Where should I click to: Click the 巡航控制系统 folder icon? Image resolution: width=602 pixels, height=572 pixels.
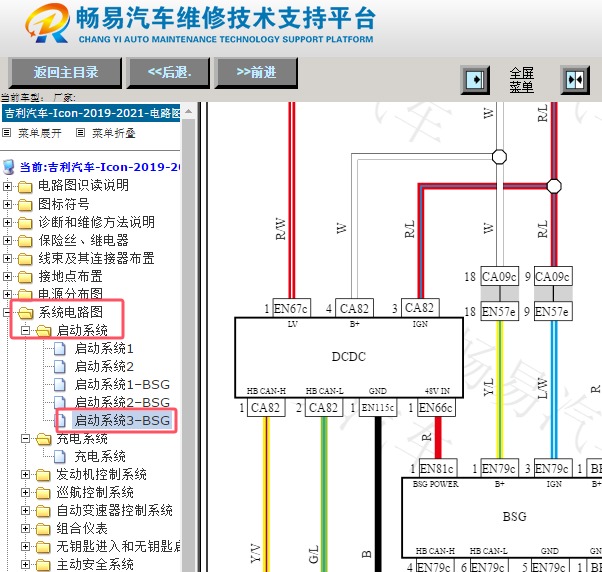[43, 493]
